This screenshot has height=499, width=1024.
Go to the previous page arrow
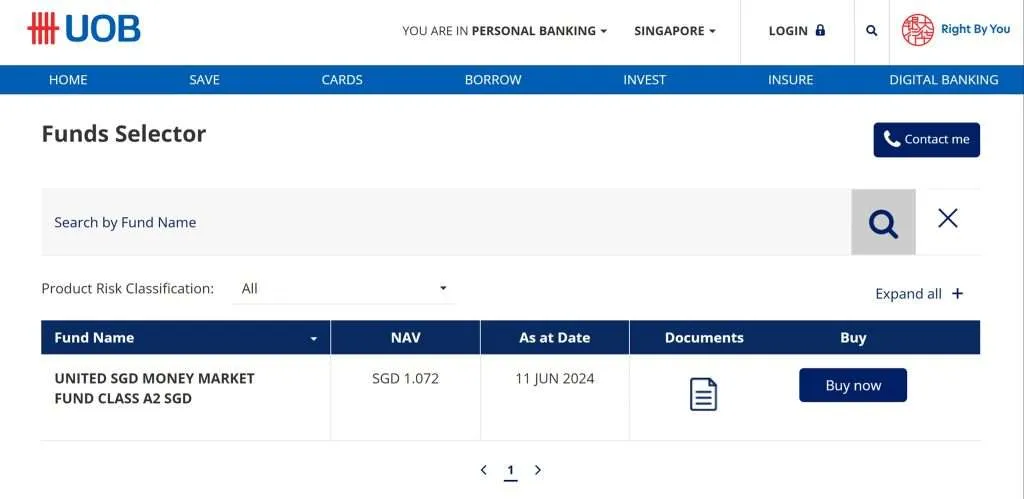[483, 470]
